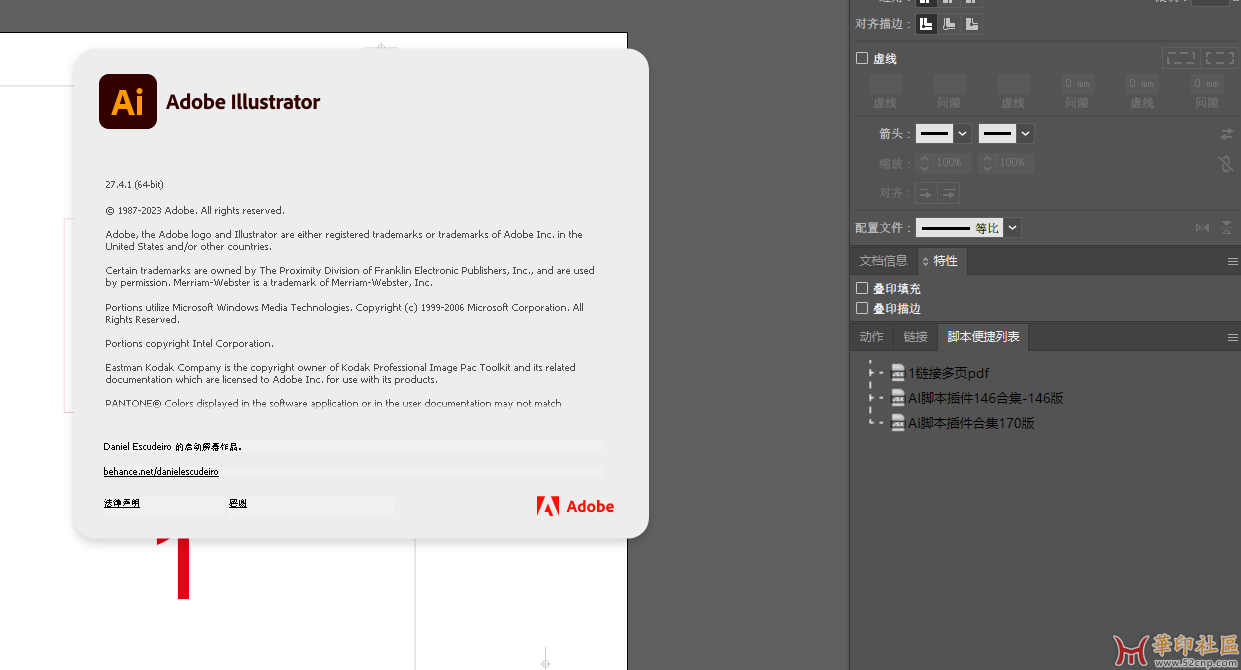This screenshot has height=670, width=1241.
Task: Swap start and end arrowheads
Action: pos(1227,133)
